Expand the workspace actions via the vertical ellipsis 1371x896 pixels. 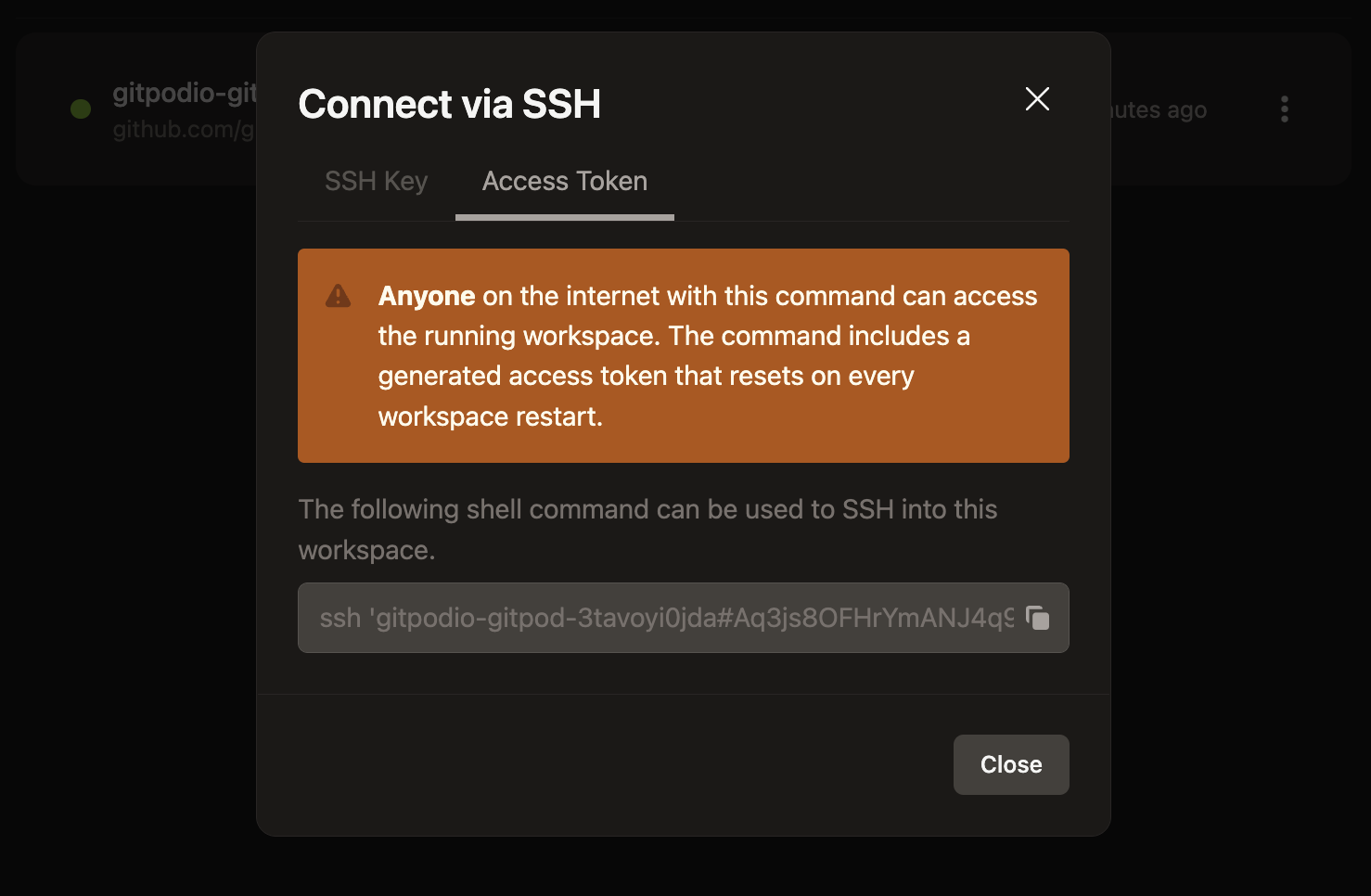(x=1284, y=109)
